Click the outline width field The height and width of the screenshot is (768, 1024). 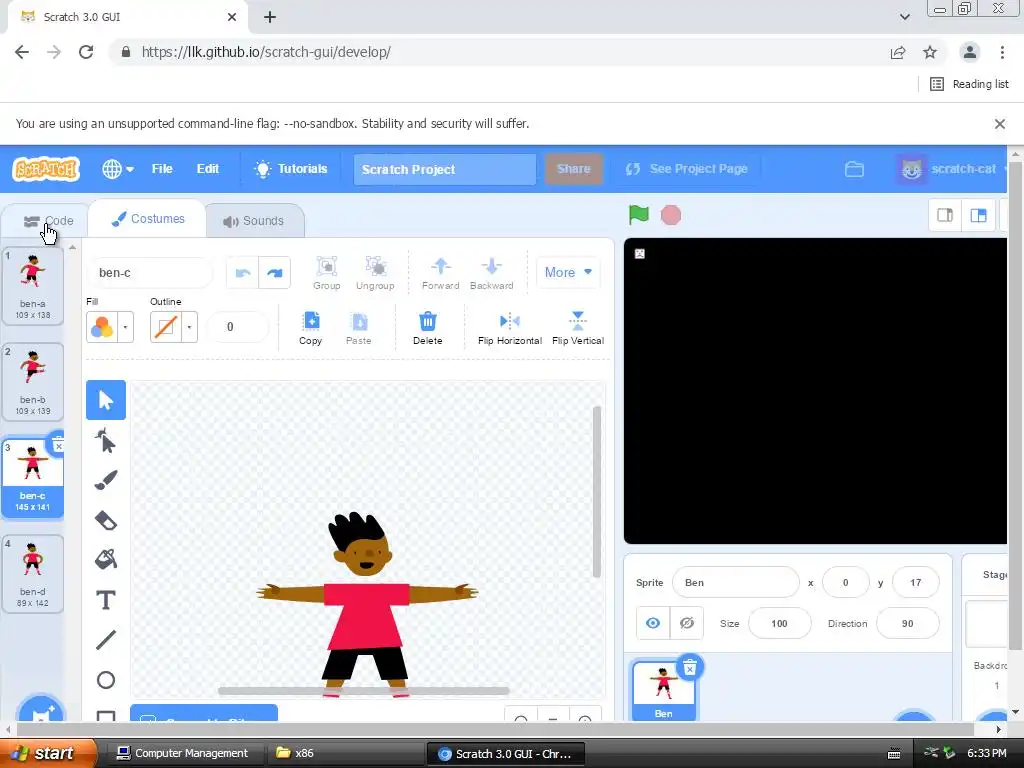click(238, 327)
